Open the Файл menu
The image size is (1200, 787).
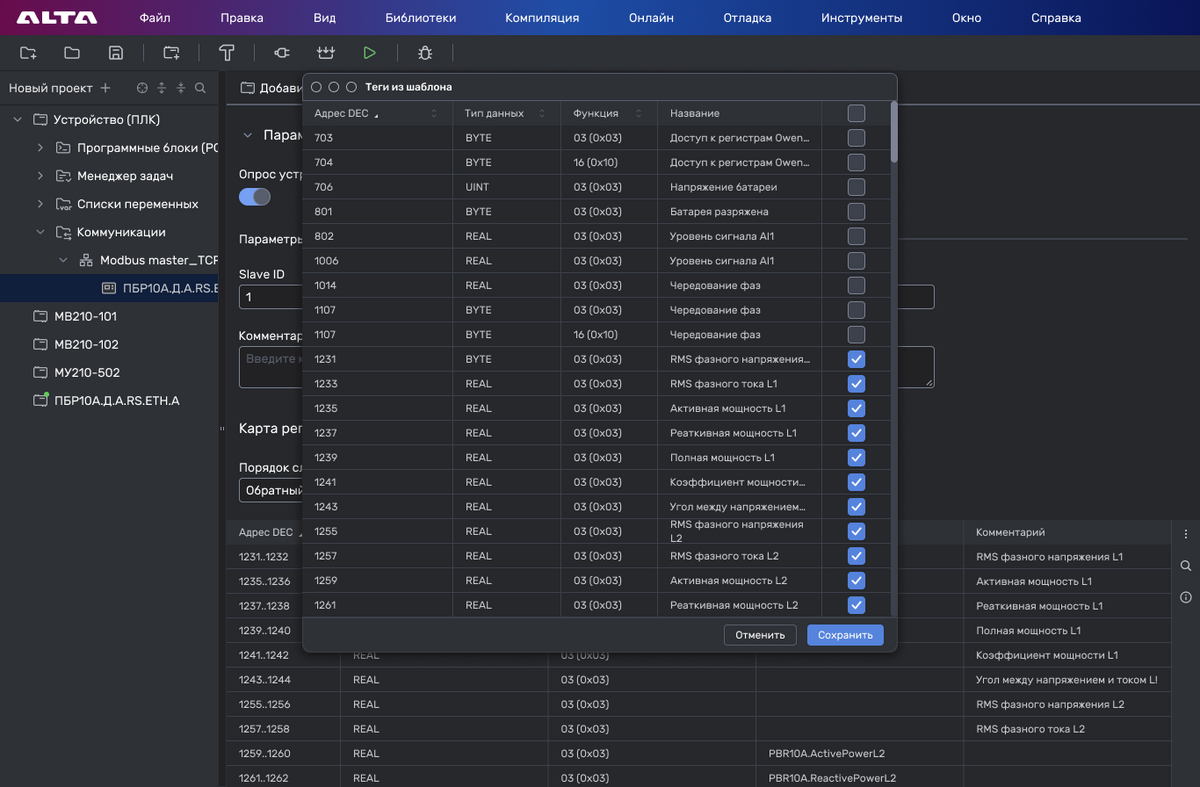tap(155, 18)
